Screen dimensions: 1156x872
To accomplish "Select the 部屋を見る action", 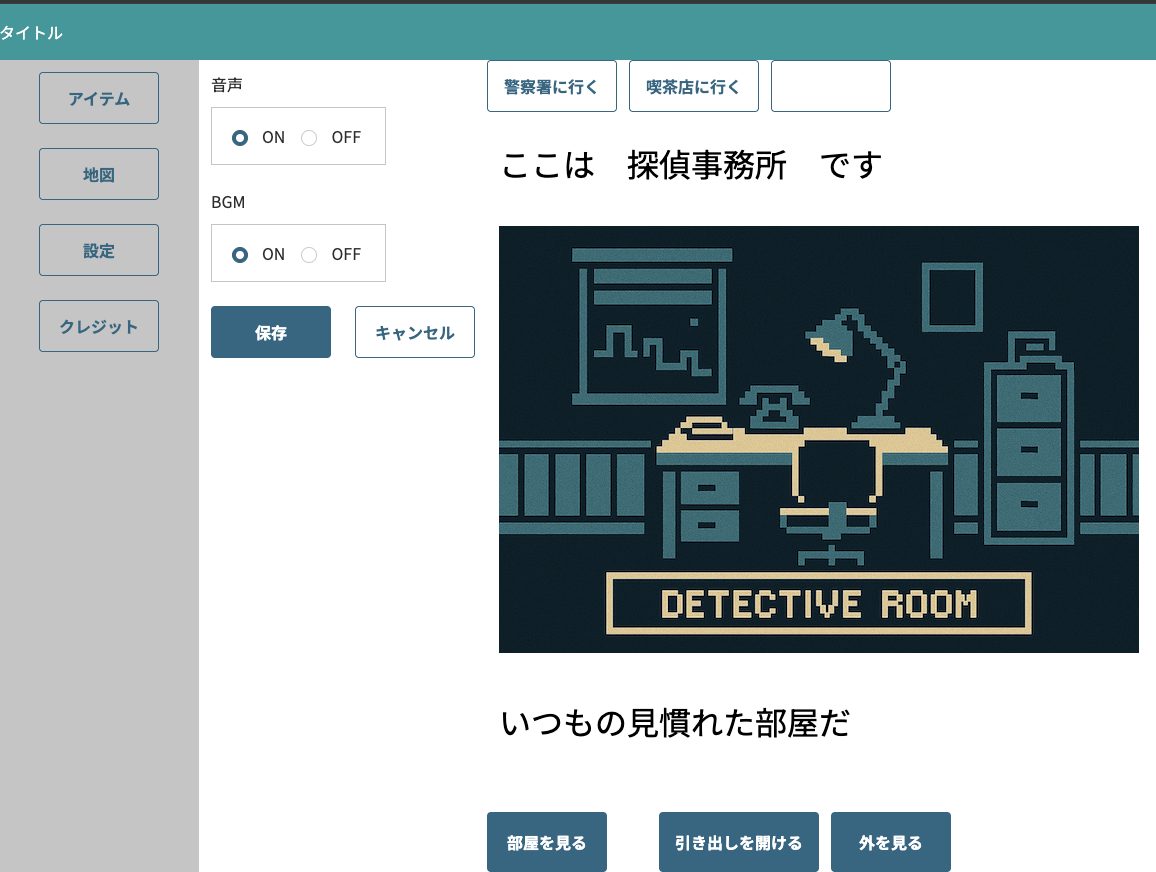I will tap(547, 842).
